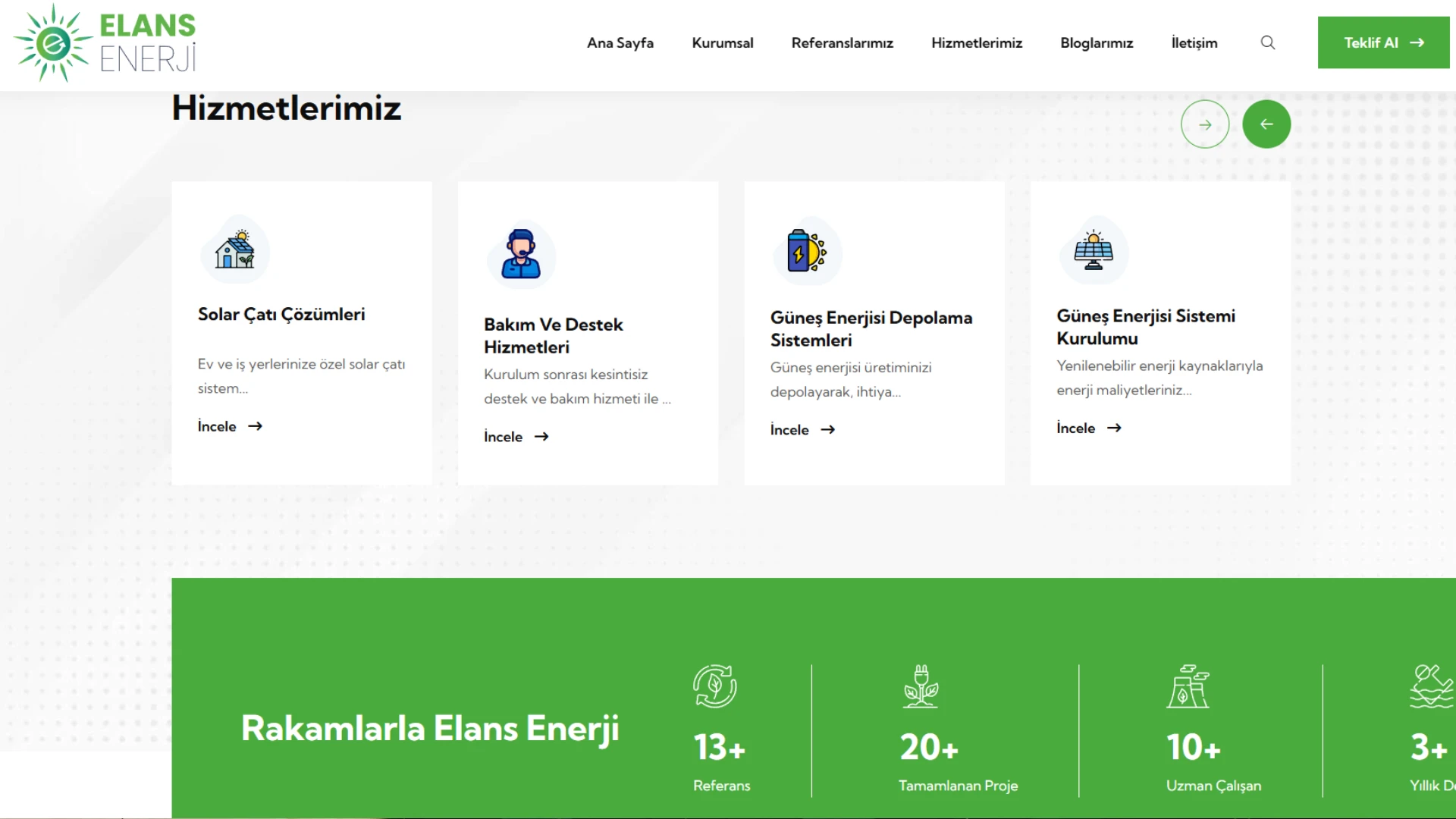Click the Teklif Al button
Image resolution: width=1456 pixels, height=819 pixels.
click(x=1382, y=43)
